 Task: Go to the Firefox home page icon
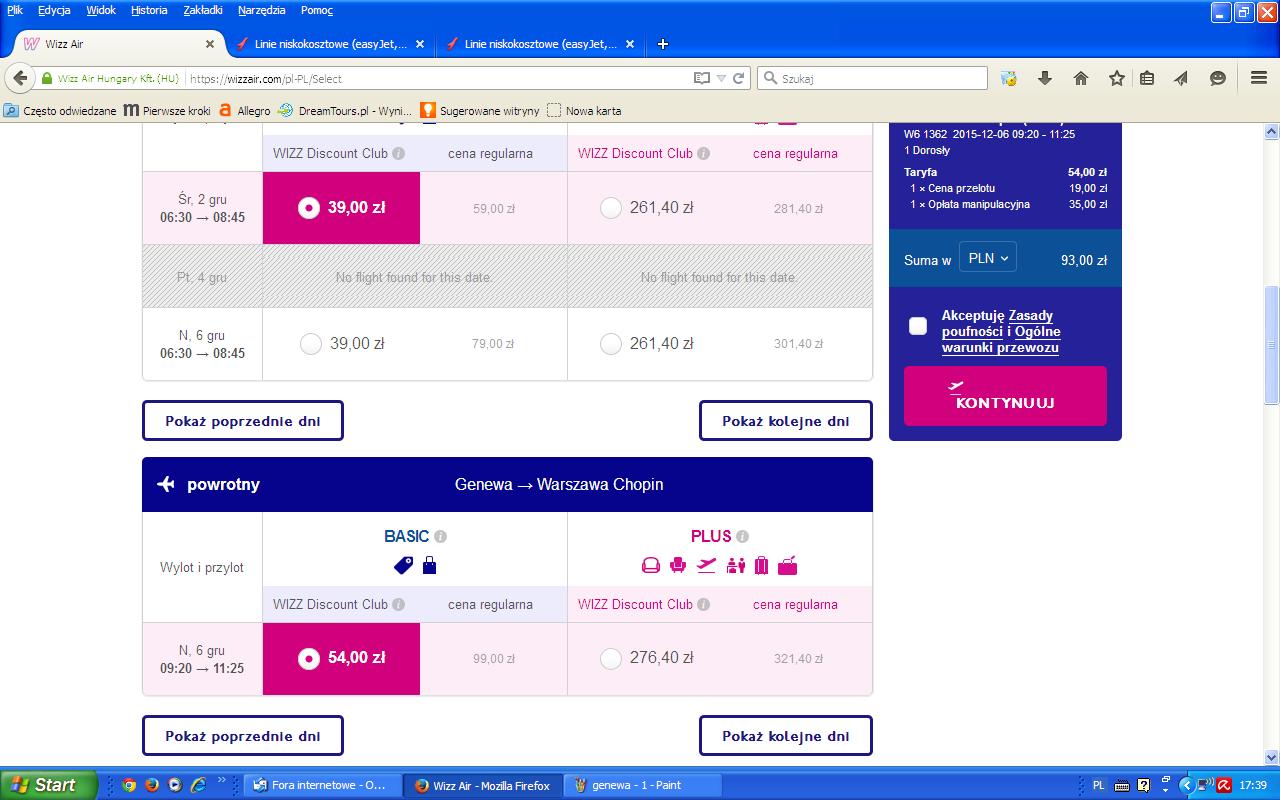coord(1081,78)
